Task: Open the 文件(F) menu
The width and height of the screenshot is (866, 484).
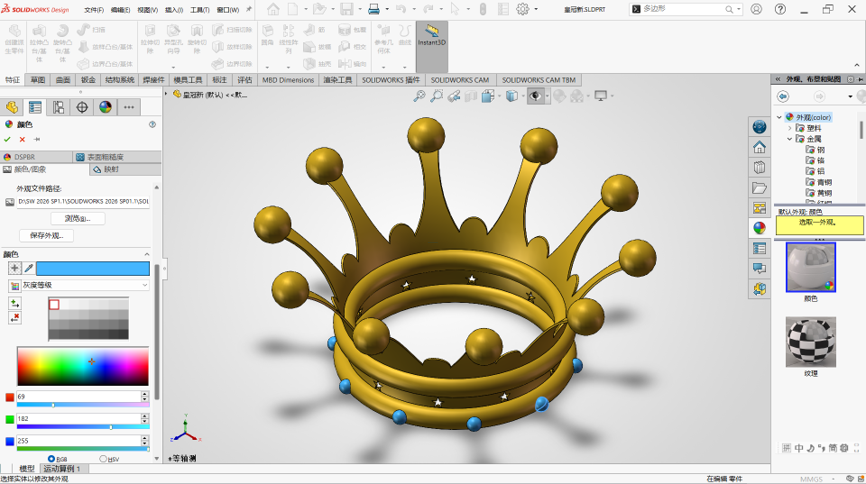Action: click(94, 10)
